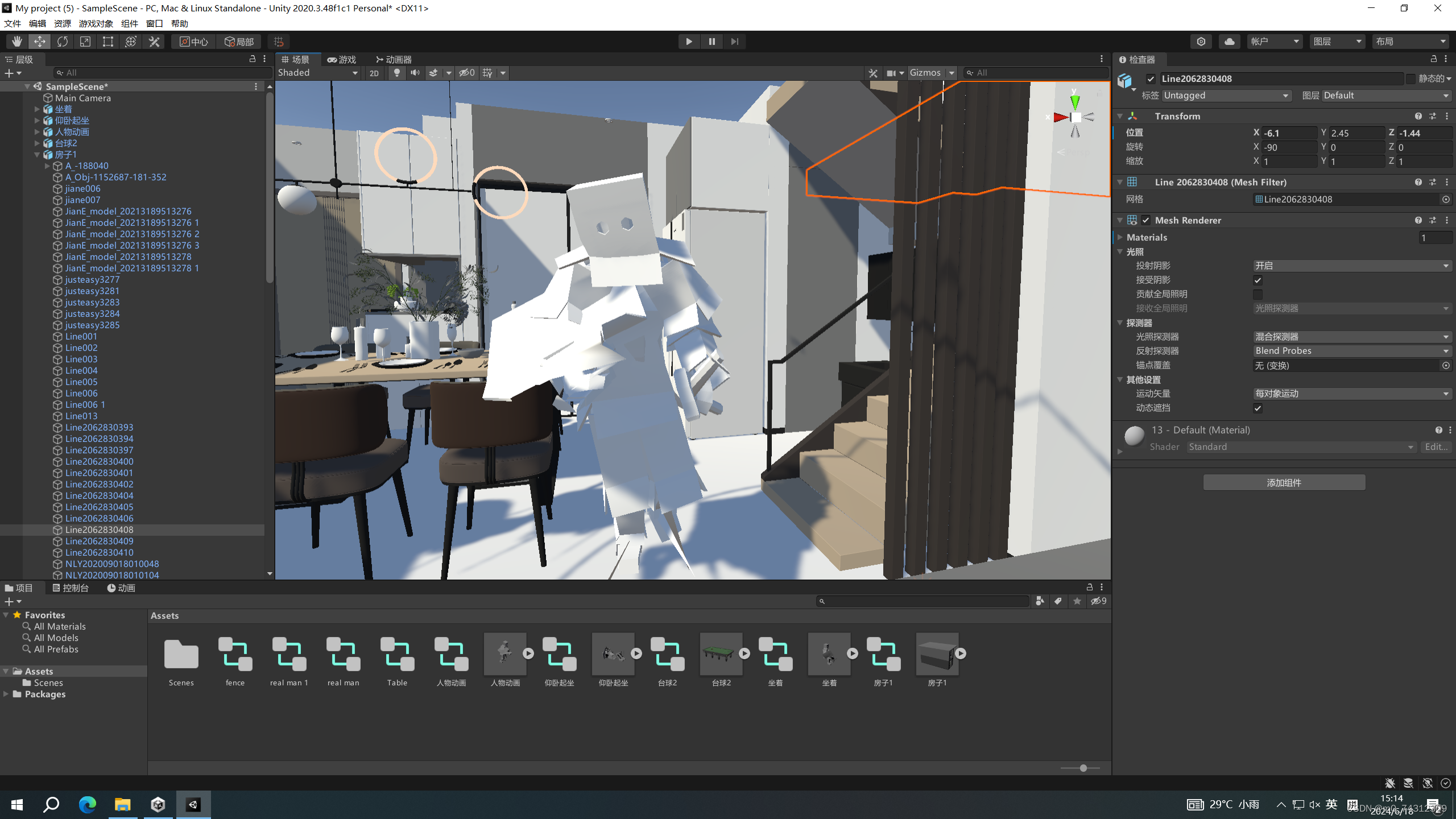Switch to the 控制台 tab
Image resolution: width=1456 pixels, height=819 pixels.
[x=71, y=588]
